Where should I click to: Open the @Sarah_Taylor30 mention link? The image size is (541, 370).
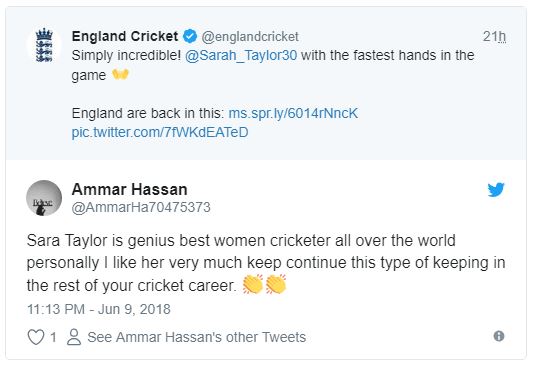pyautogui.click(x=241, y=56)
